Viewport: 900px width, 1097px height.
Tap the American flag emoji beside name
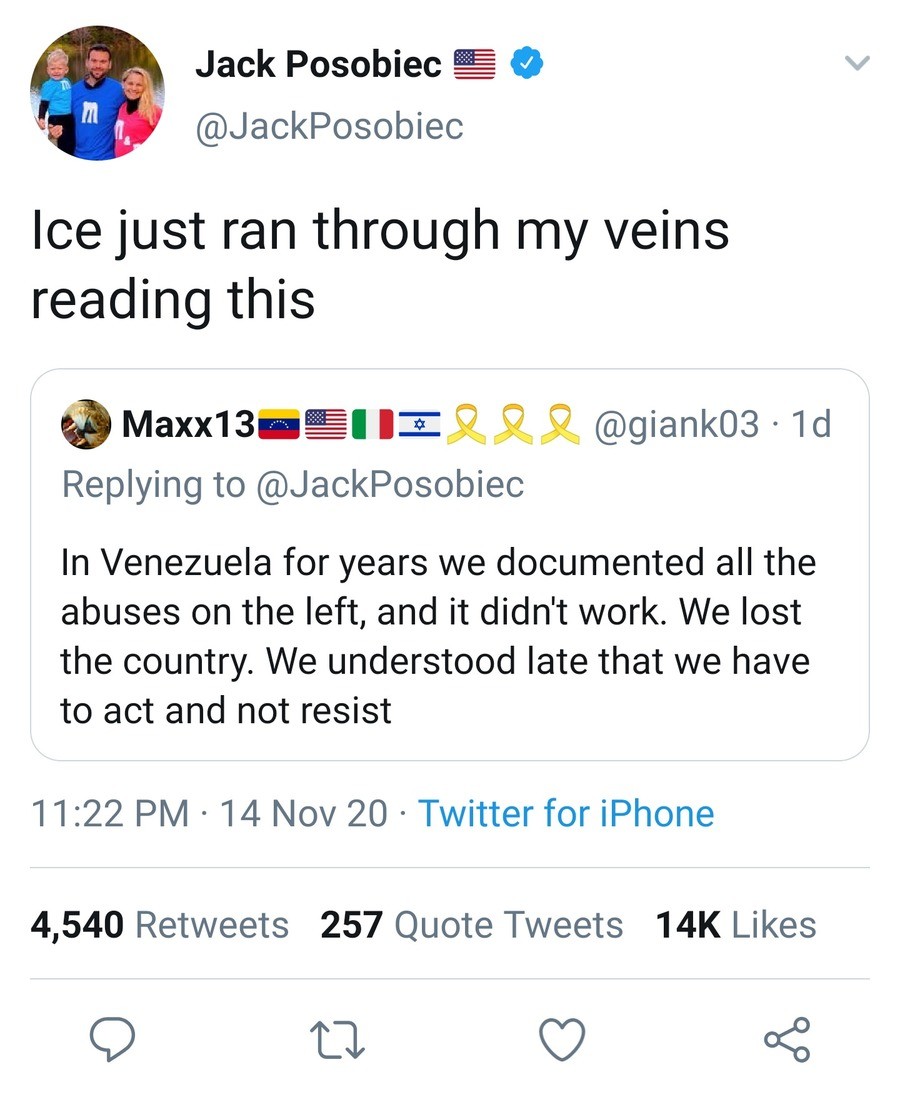(475, 65)
